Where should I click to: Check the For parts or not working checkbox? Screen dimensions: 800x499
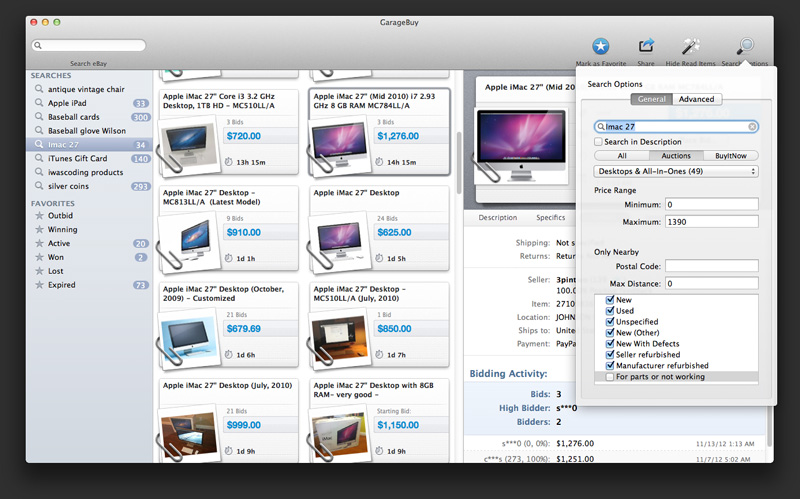610,377
